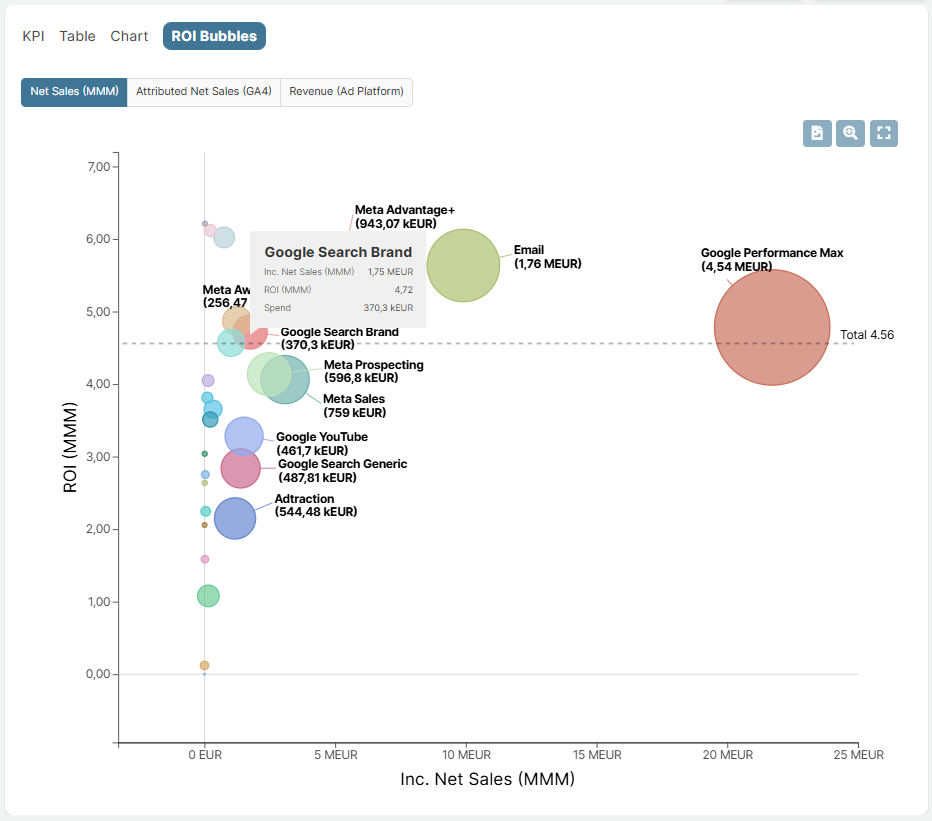Screen dimensions: 932x821
Task: Open the Chart tab
Action: (x=129, y=36)
